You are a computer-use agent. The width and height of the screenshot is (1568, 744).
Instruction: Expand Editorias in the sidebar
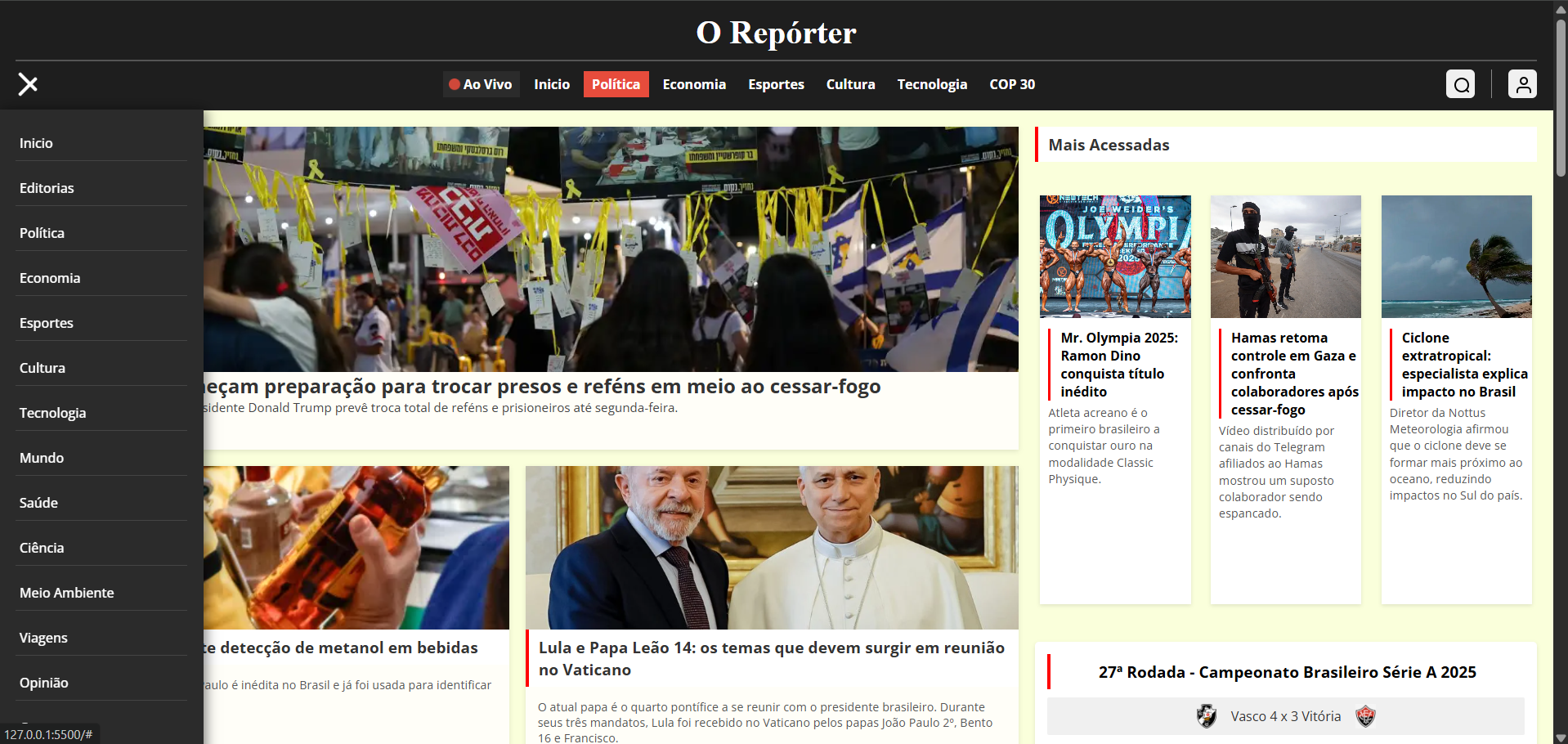click(x=47, y=187)
